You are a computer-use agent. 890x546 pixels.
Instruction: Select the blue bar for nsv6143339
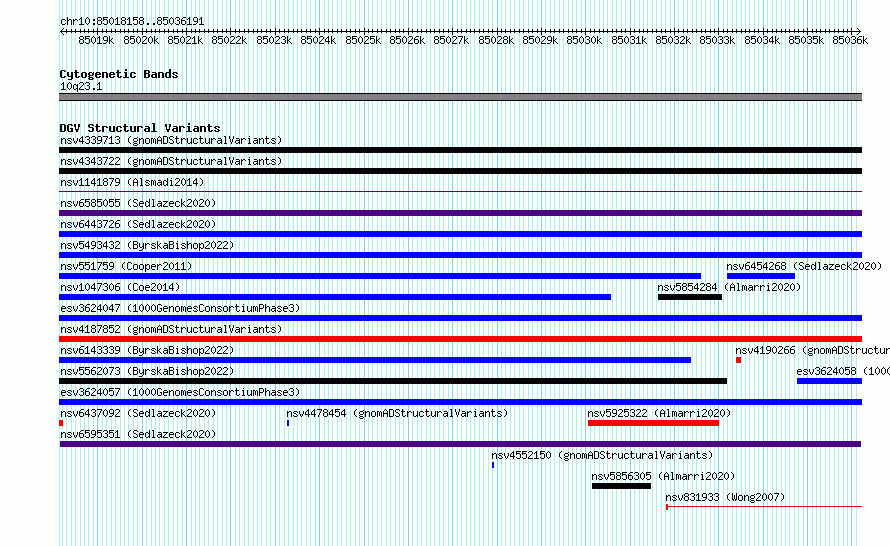(375, 360)
